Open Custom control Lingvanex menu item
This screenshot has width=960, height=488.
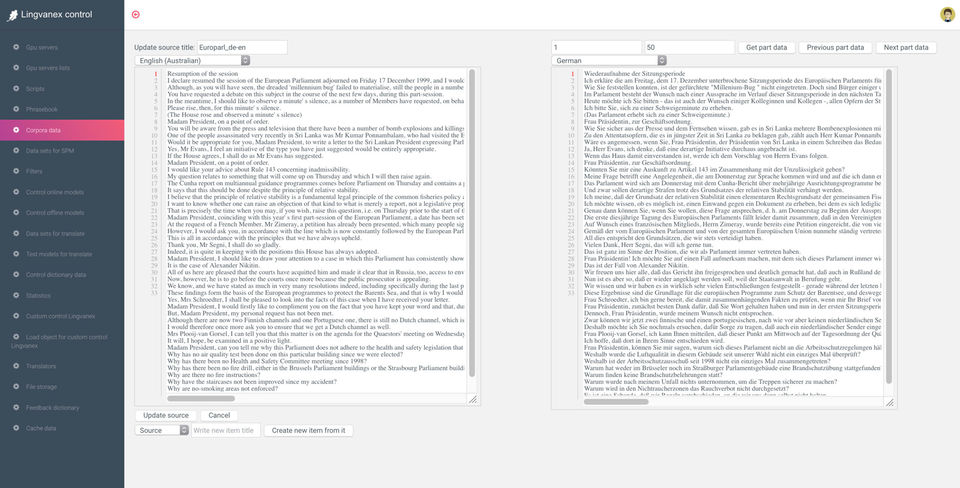point(62,317)
